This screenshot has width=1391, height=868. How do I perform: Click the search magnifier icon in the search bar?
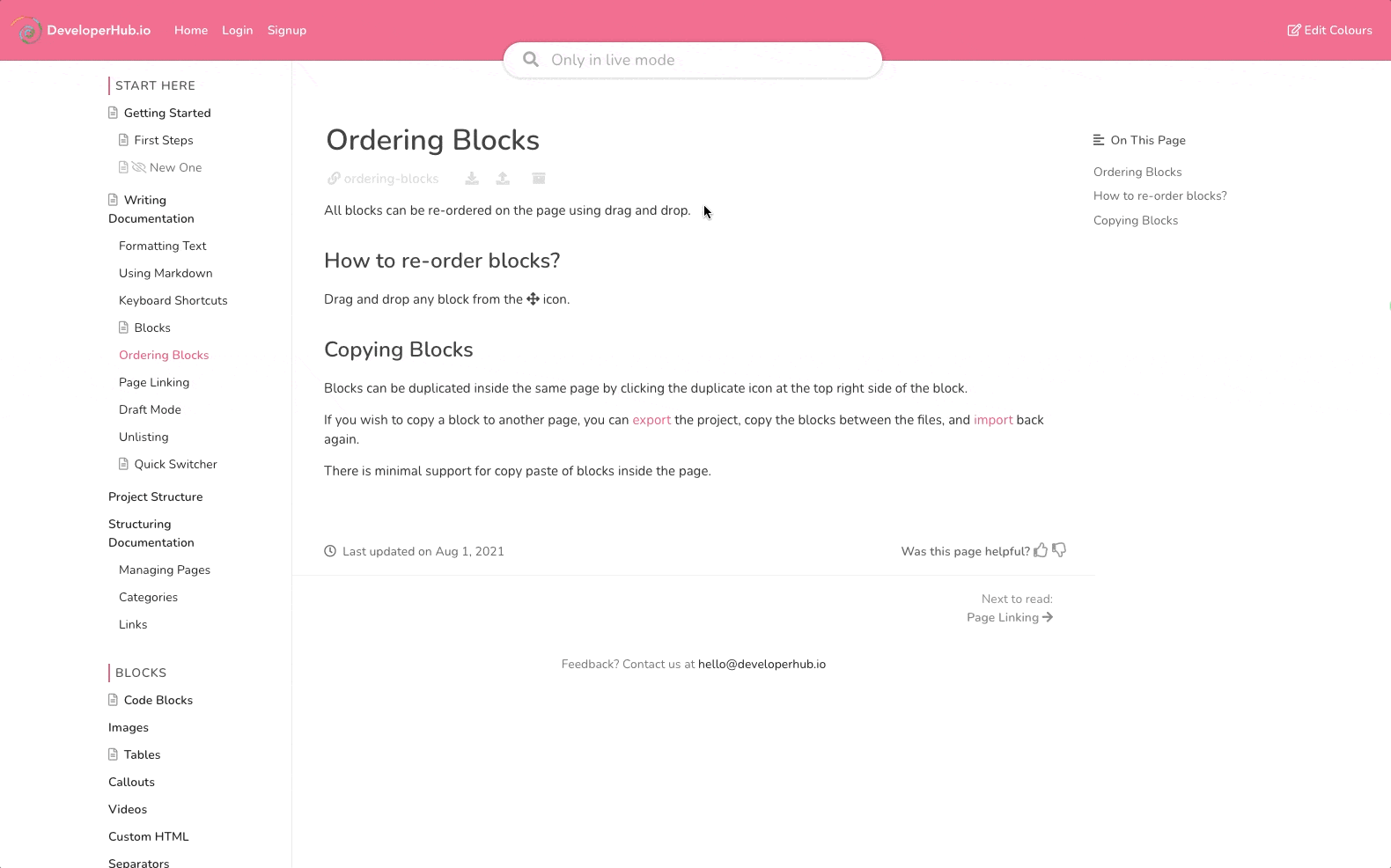531,59
